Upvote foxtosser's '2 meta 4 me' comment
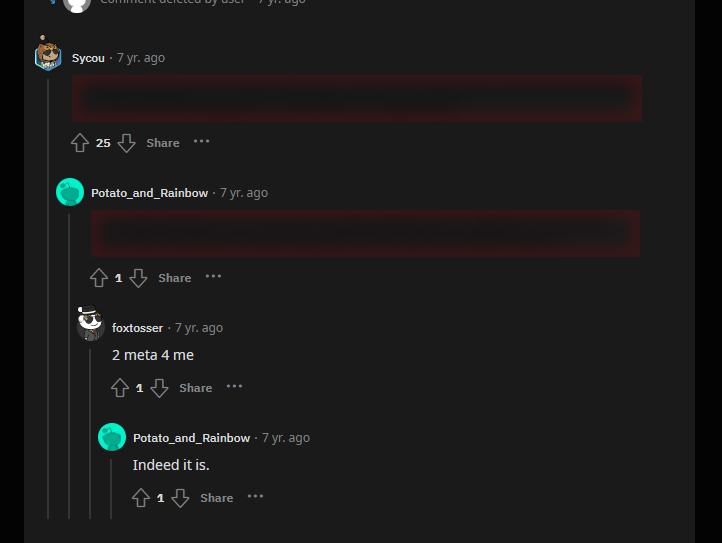Screen dimensions: 722x543 120,388
